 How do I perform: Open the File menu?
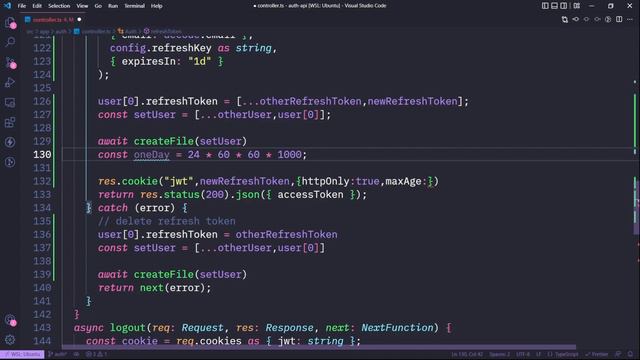coord(22,6)
